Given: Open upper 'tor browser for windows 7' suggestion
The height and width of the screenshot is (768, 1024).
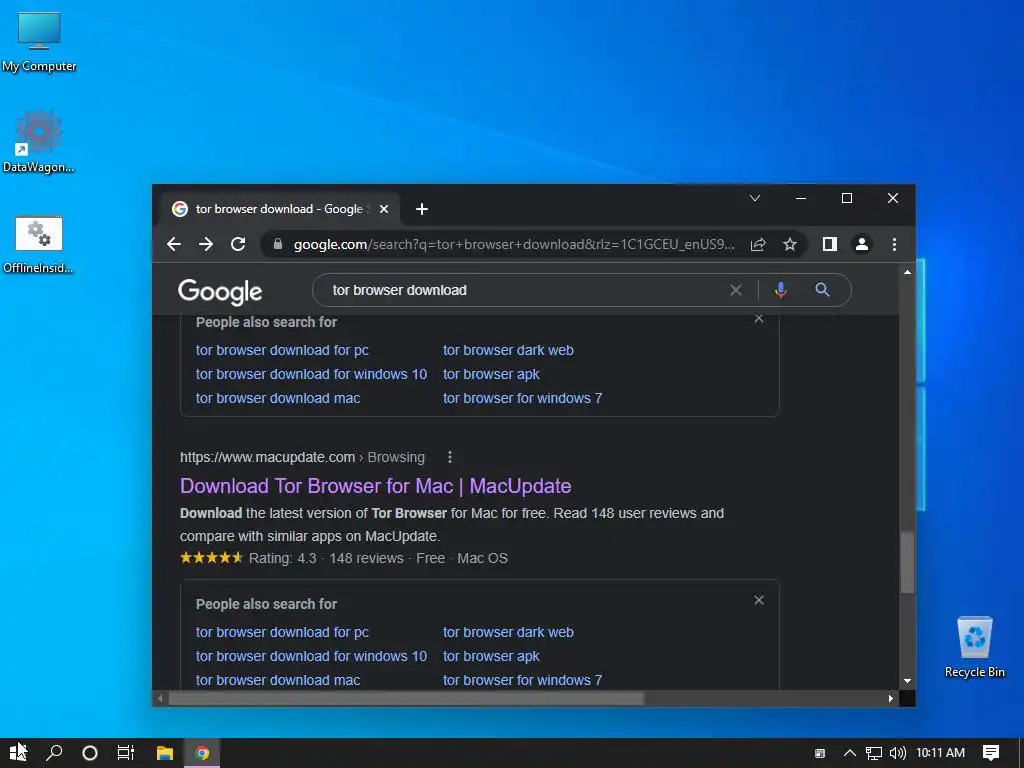Looking at the screenshot, I should click(x=522, y=398).
